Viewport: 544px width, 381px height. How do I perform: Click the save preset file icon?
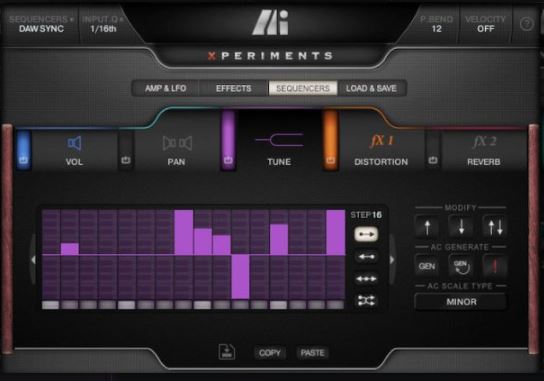227,352
